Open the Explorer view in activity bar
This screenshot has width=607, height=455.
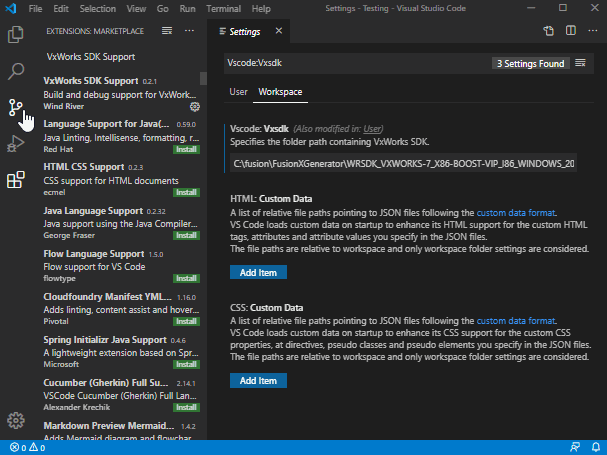(15, 34)
